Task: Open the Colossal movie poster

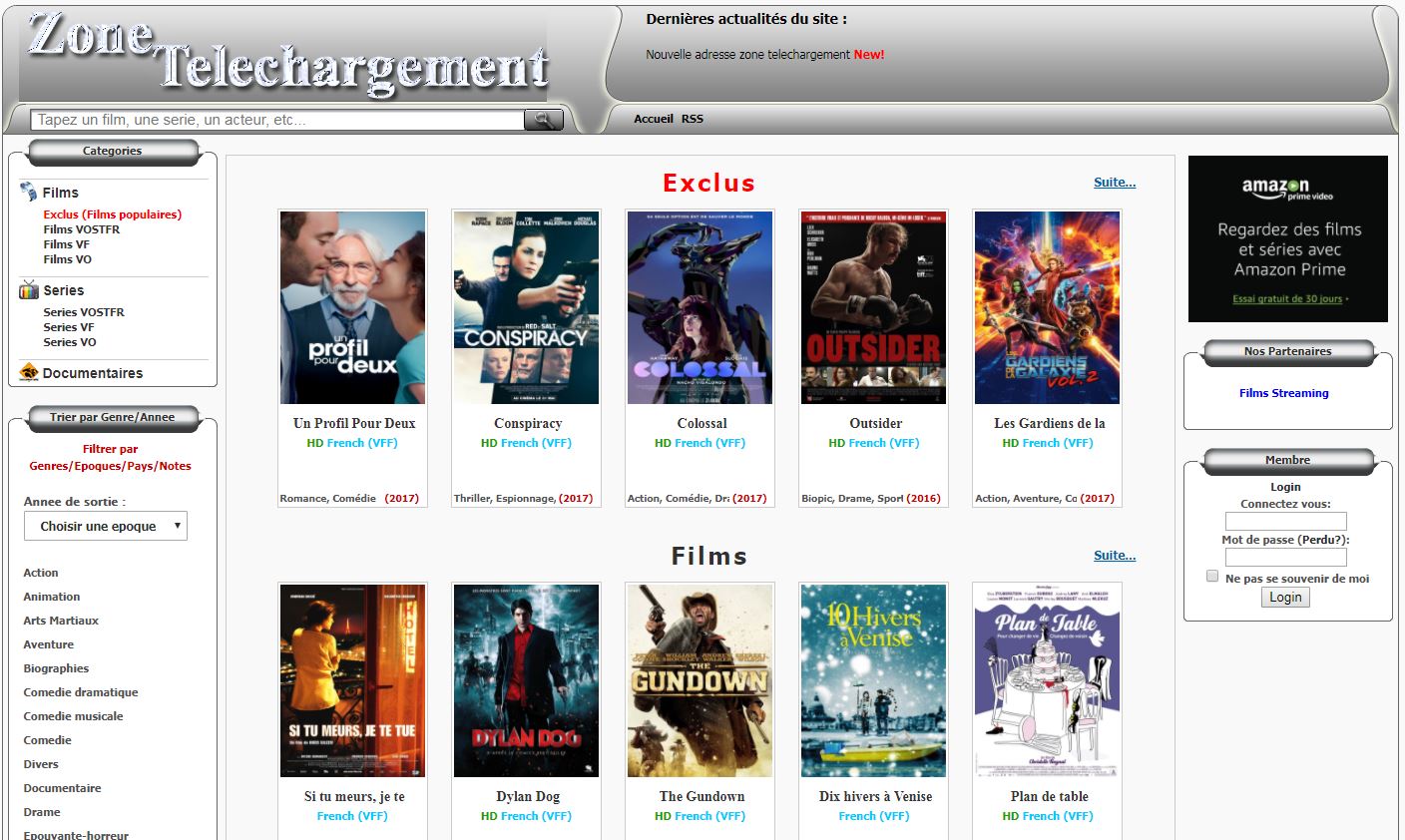Action: point(701,307)
